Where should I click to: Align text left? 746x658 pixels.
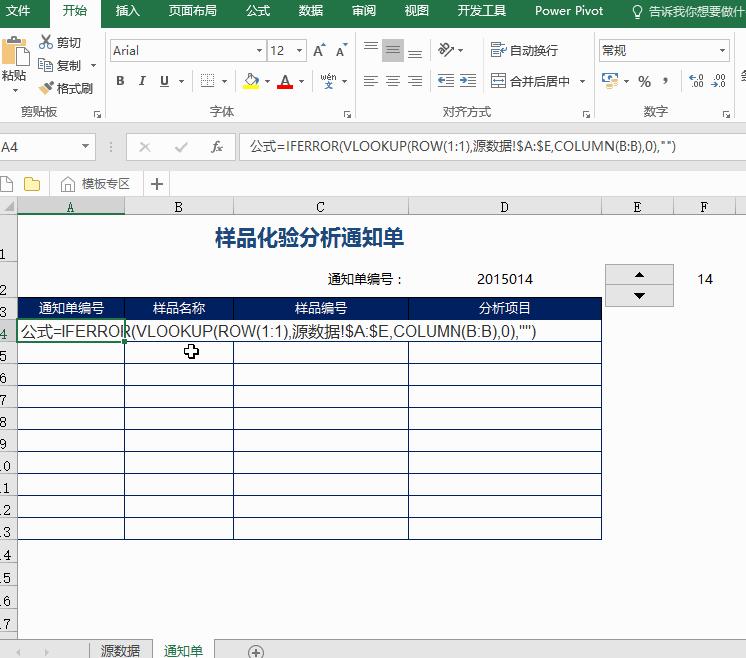click(371, 81)
